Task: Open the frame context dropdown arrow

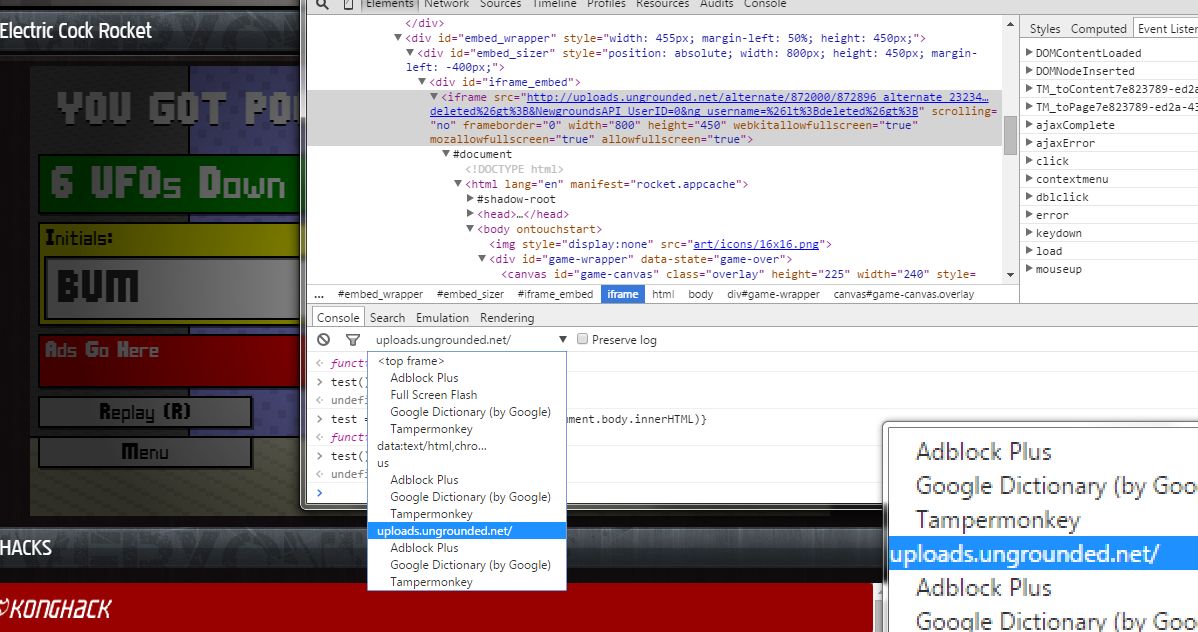Action: (x=563, y=340)
